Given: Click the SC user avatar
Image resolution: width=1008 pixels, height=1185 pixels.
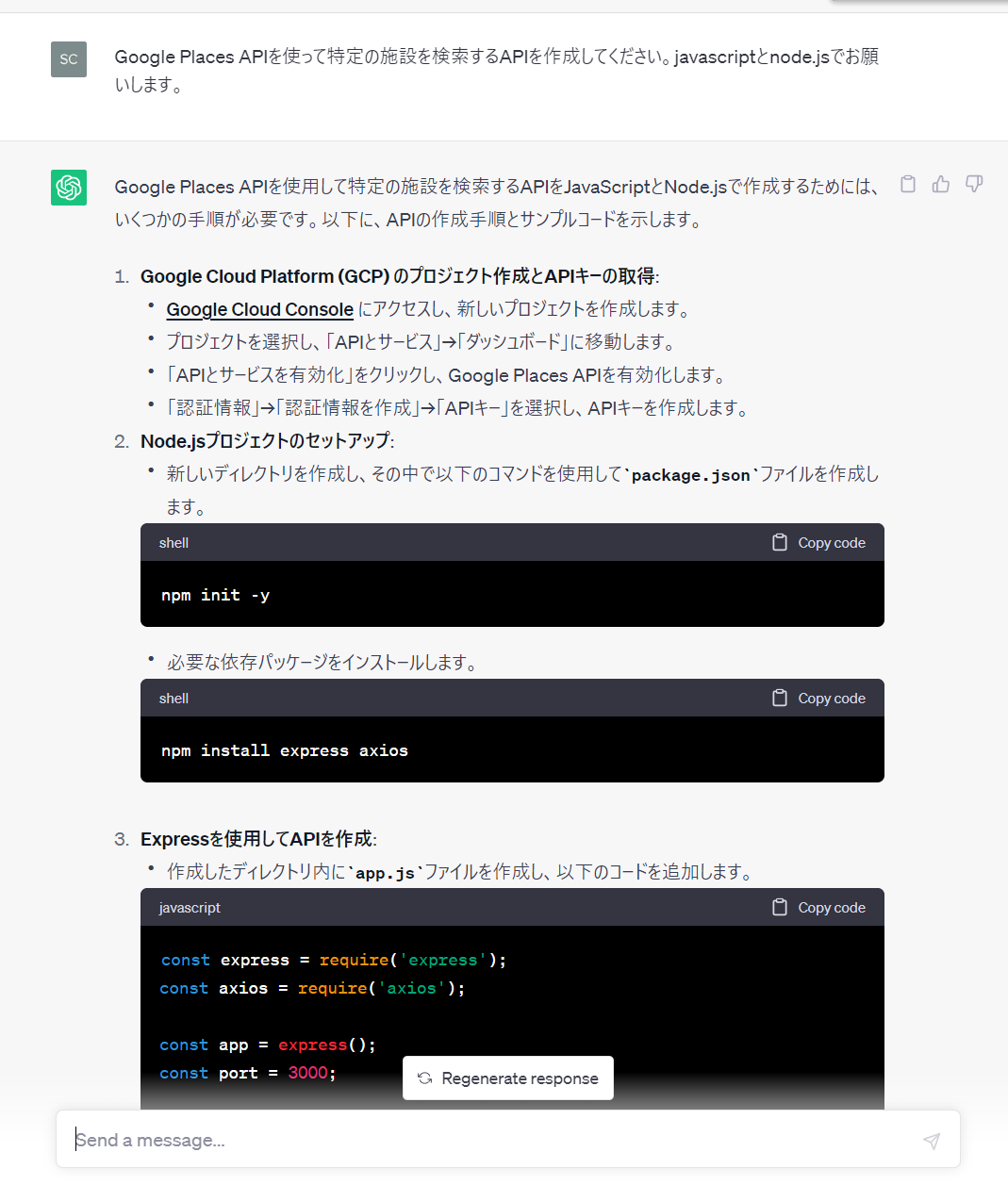Looking at the screenshot, I should coord(69,59).
